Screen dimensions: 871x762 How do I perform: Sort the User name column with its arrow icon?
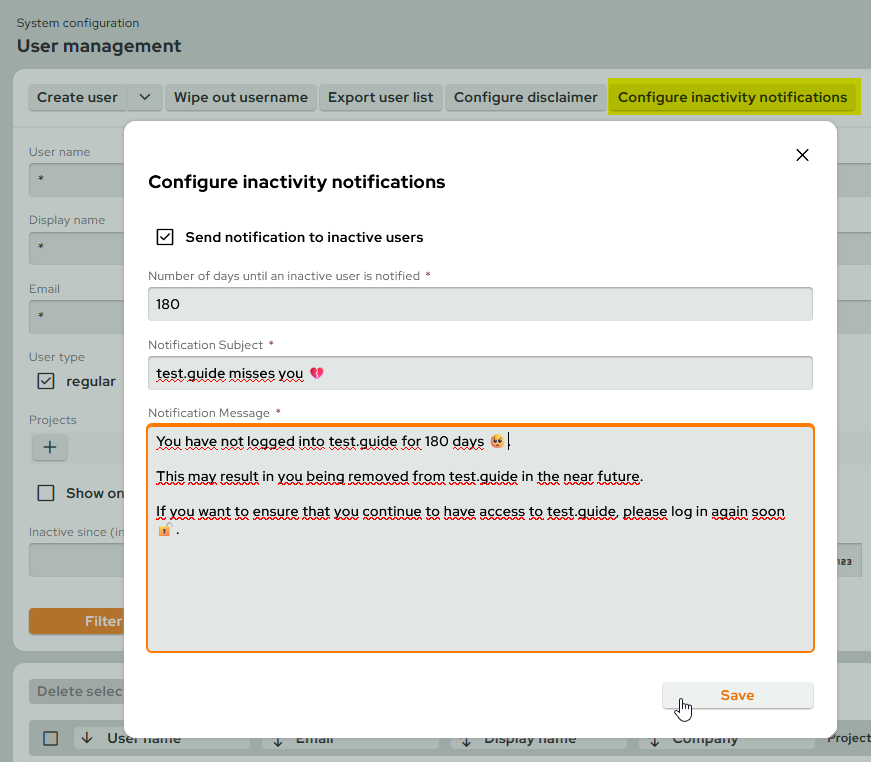(89, 738)
